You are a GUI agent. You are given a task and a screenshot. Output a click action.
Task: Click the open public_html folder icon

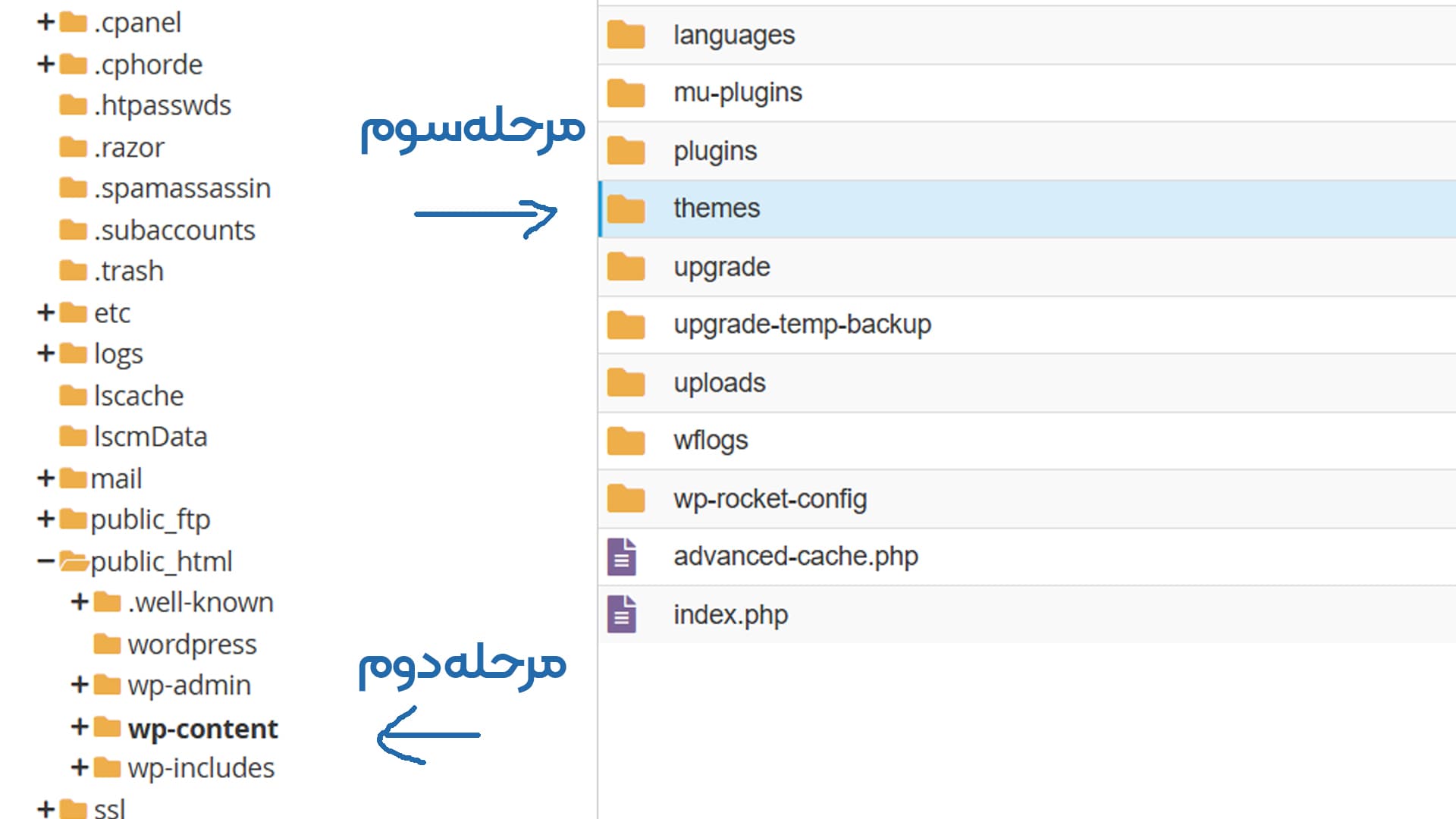coord(74,561)
